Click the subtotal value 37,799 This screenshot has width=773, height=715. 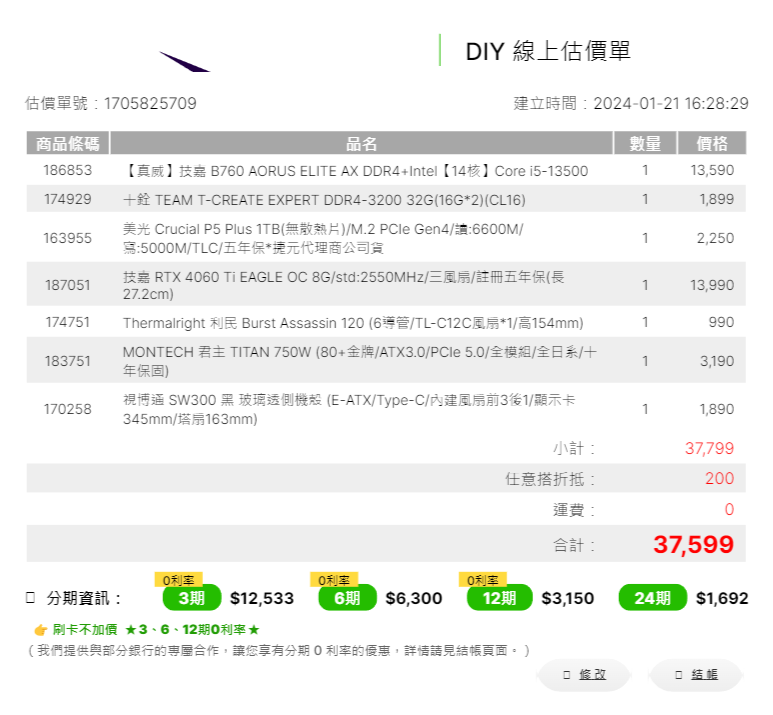(x=709, y=448)
